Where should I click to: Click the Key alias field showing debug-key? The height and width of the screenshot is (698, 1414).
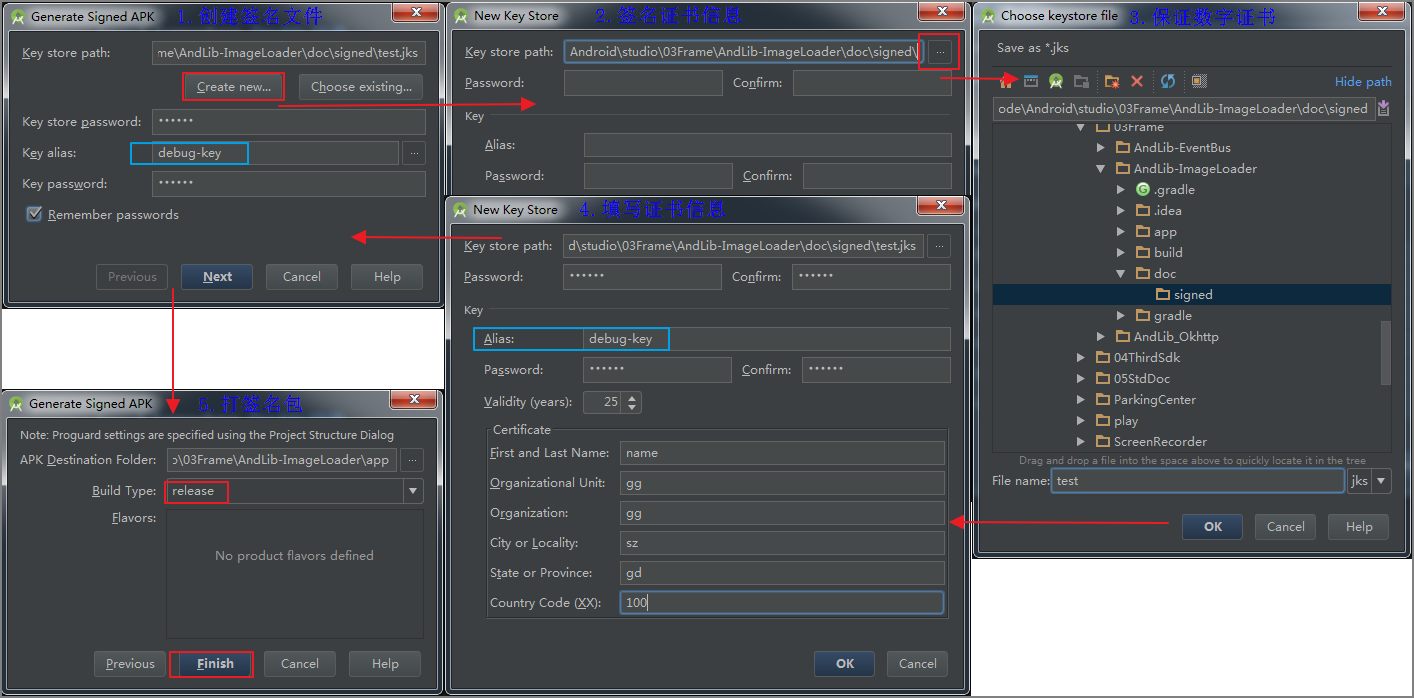point(276,153)
